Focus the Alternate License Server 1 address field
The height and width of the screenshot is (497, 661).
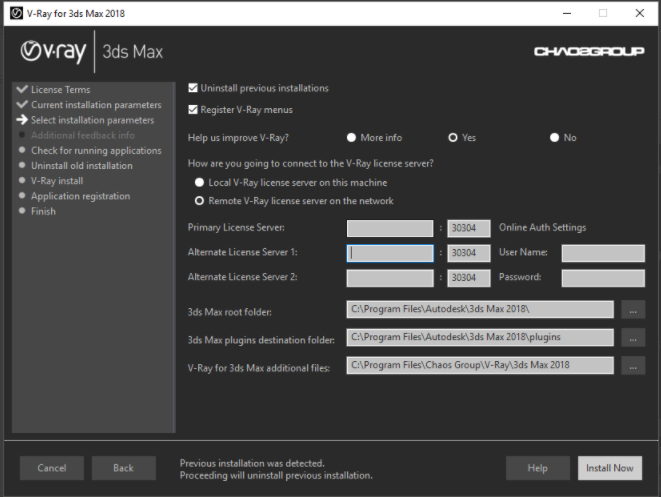[x=390, y=253]
